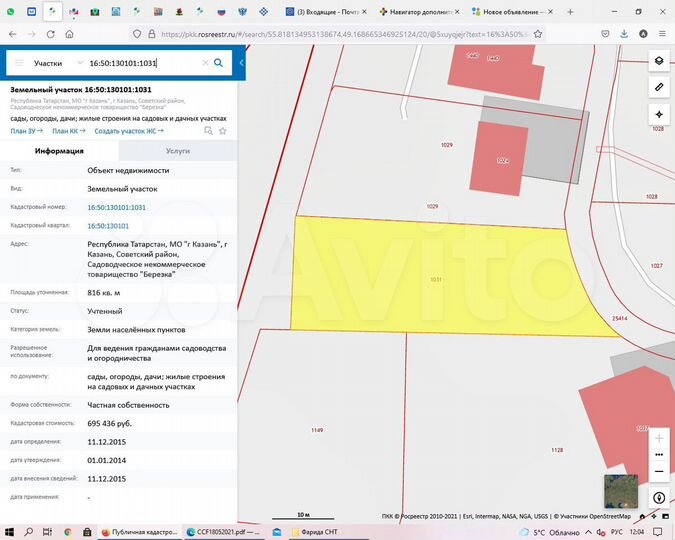Image resolution: width=675 pixels, height=540 pixels.
Task: Open the browser home page
Action: [69, 34]
